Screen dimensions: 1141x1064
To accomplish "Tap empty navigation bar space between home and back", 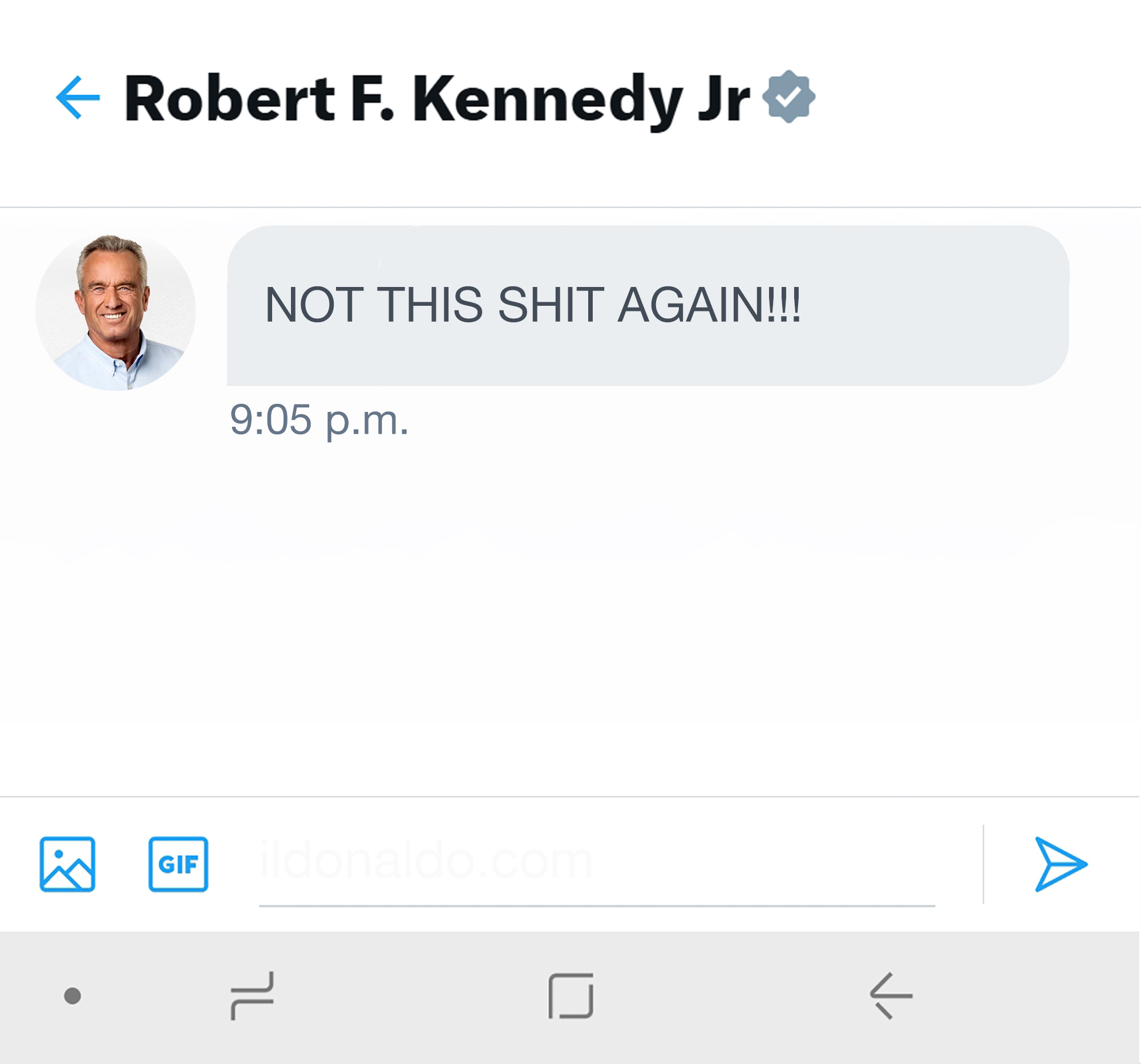I will click(729, 996).
